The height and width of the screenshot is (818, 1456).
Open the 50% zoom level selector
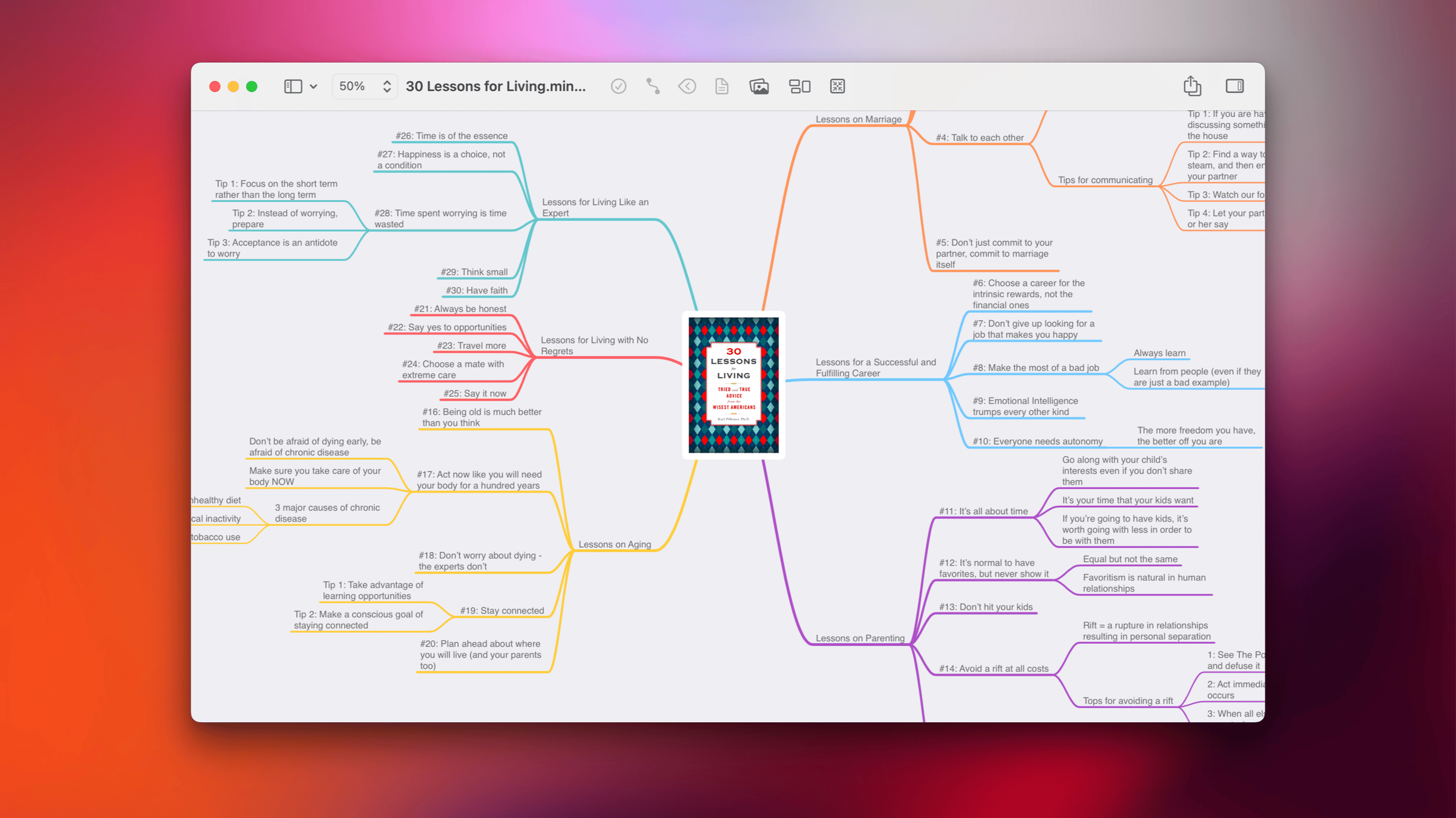tap(365, 86)
